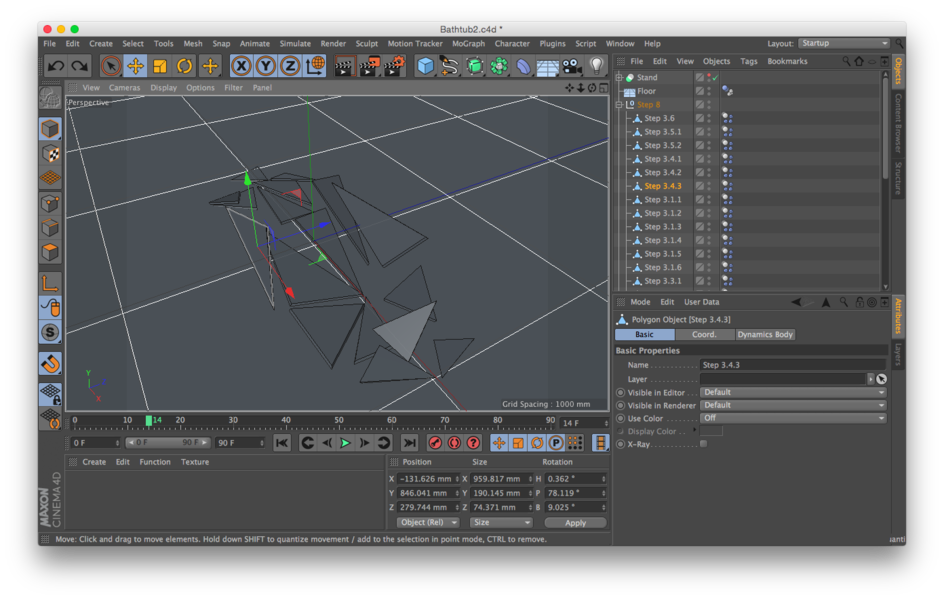This screenshot has height=600, width=944.
Task: Toggle the Z axis lock
Action: click(x=290, y=66)
